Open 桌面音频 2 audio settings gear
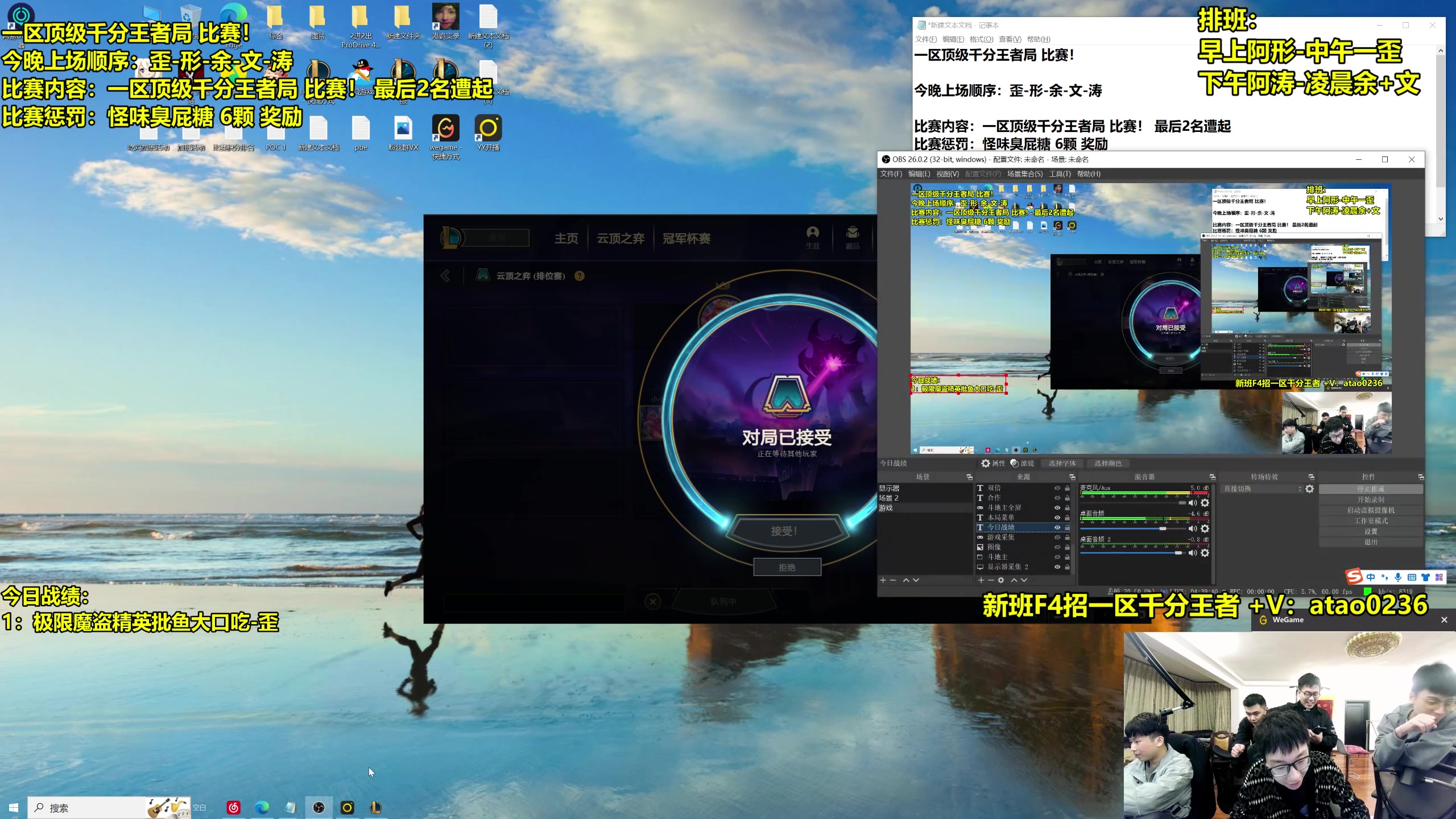Image resolution: width=1456 pixels, height=819 pixels. pos(1205,553)
